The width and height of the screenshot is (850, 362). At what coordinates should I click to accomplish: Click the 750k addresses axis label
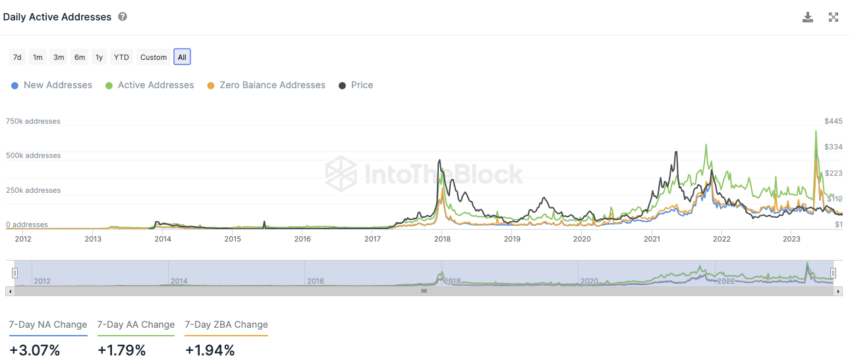tap(33, 121)
